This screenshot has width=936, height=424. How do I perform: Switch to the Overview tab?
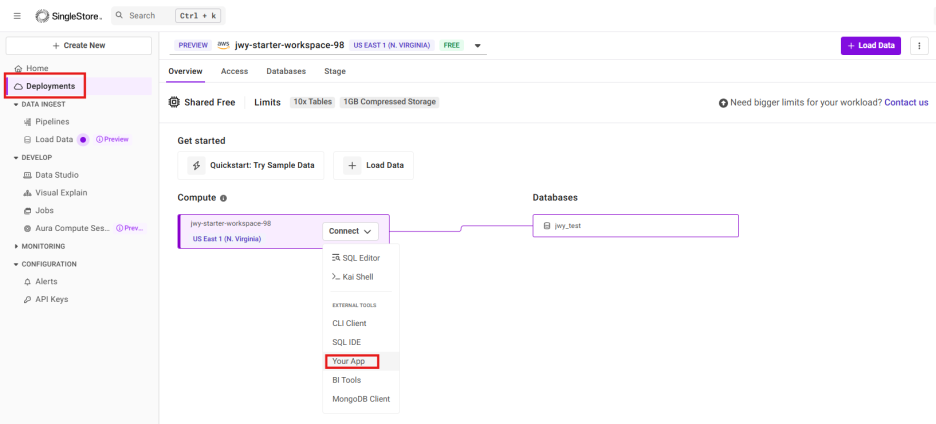[x=186, y=71]
